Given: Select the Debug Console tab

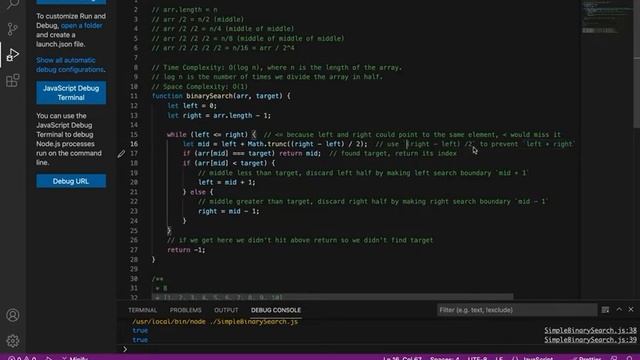Looking at the screenshot, I should click(x=276, y=310).
